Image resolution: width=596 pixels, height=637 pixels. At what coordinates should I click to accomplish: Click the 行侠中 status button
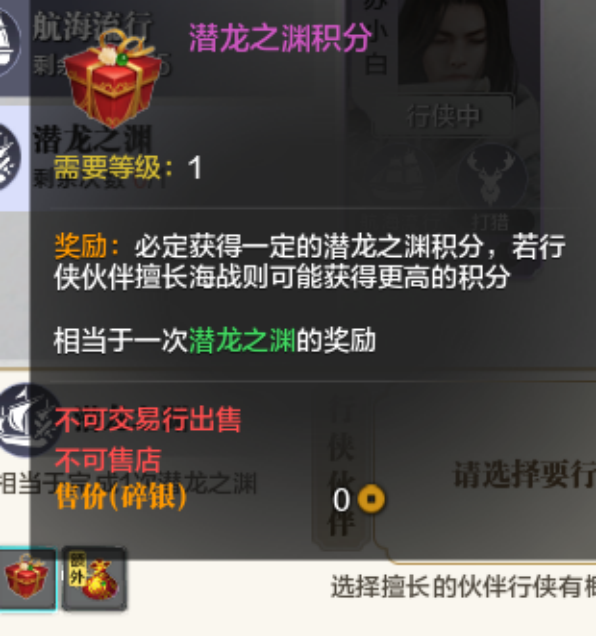443,116
